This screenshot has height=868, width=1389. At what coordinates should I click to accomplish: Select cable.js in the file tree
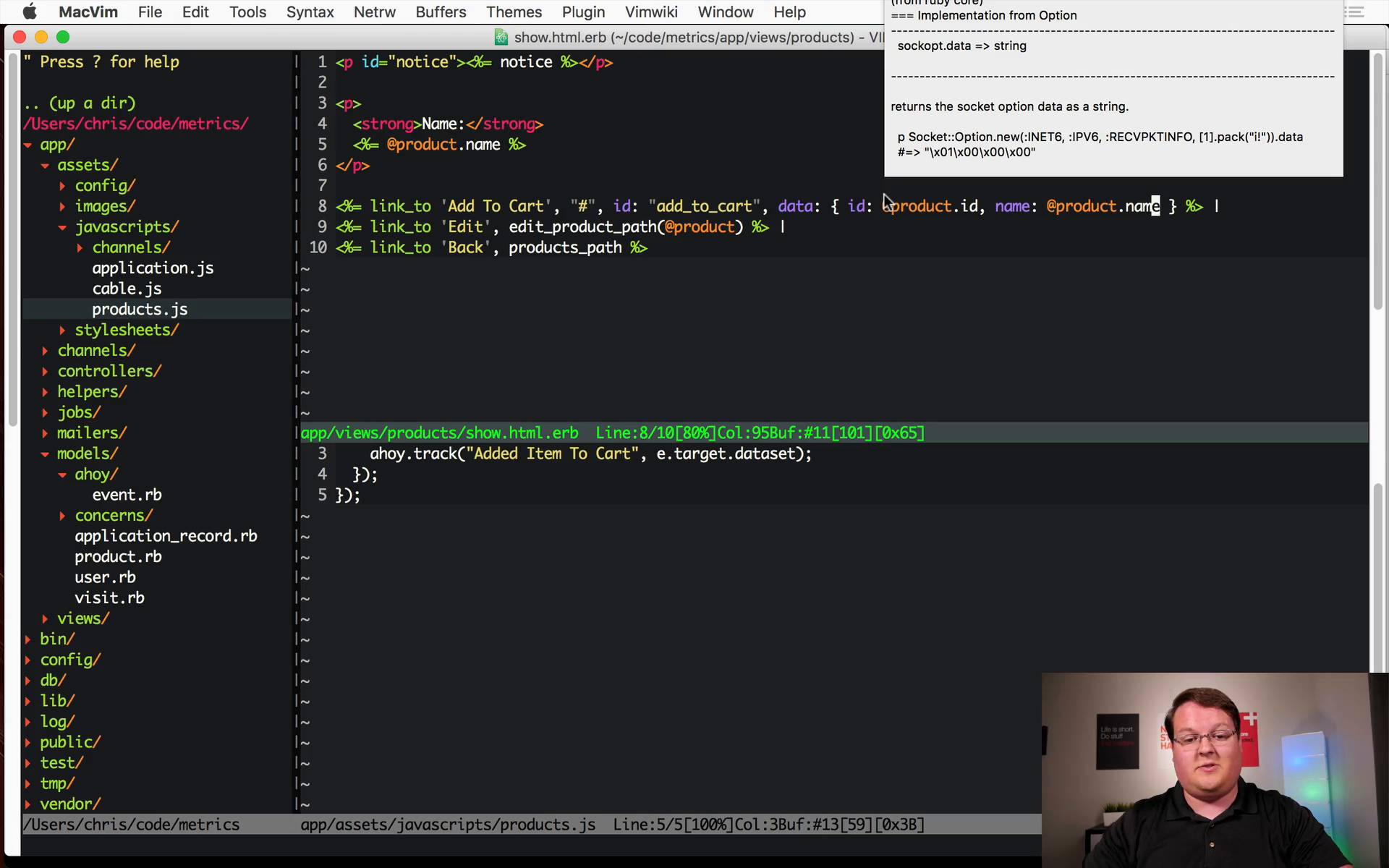coord(127,289)
